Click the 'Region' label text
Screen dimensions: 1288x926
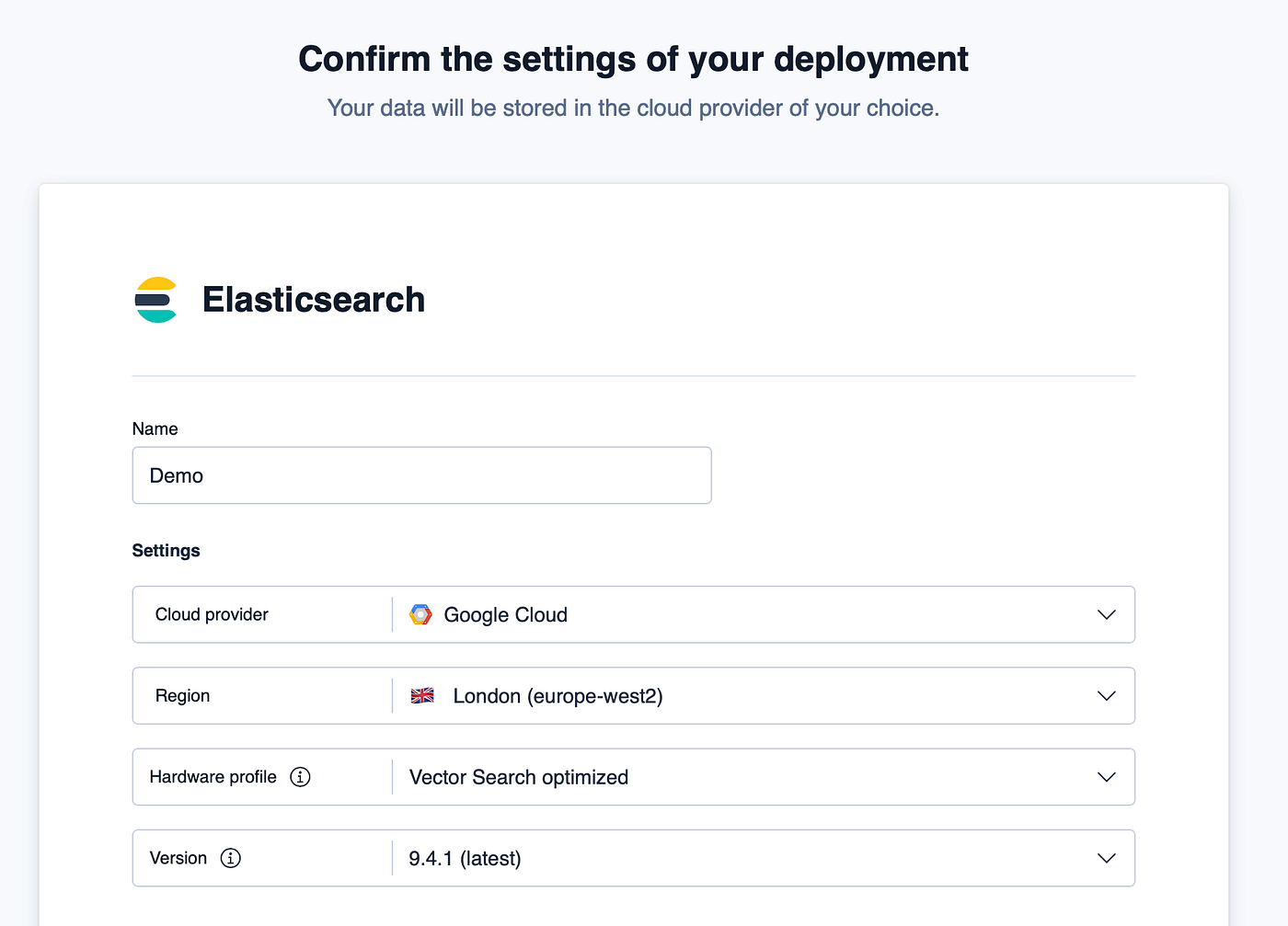[182, 696]
